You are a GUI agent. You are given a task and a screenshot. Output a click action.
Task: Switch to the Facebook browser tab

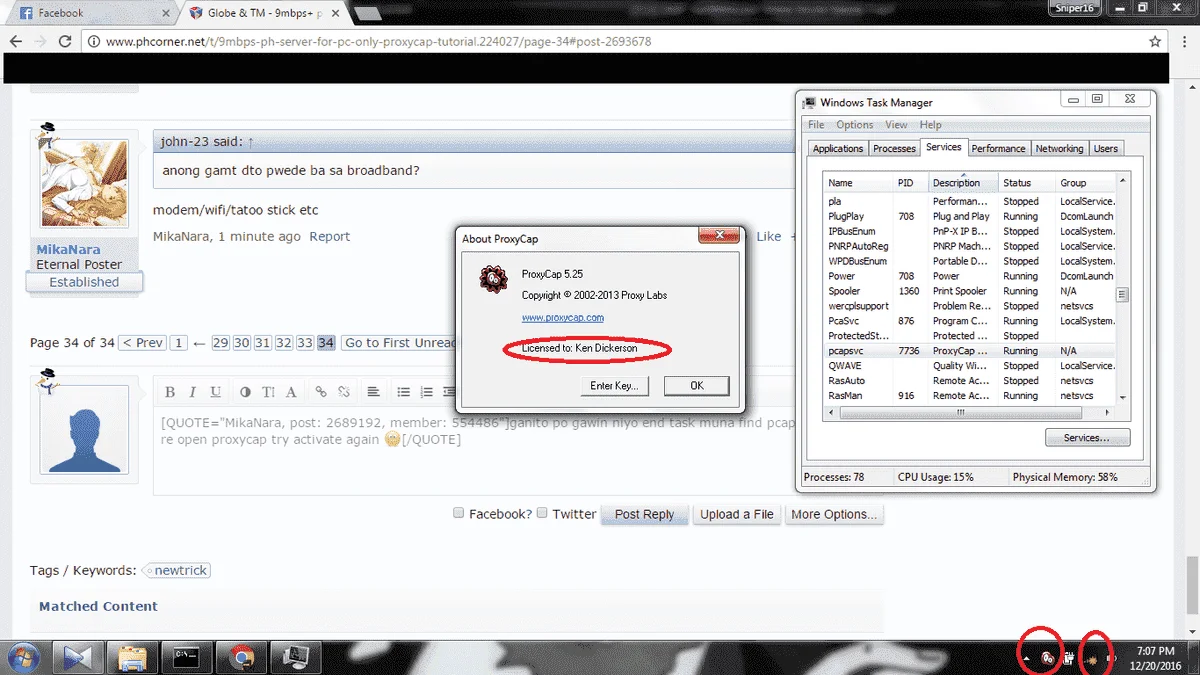[88, 13]
